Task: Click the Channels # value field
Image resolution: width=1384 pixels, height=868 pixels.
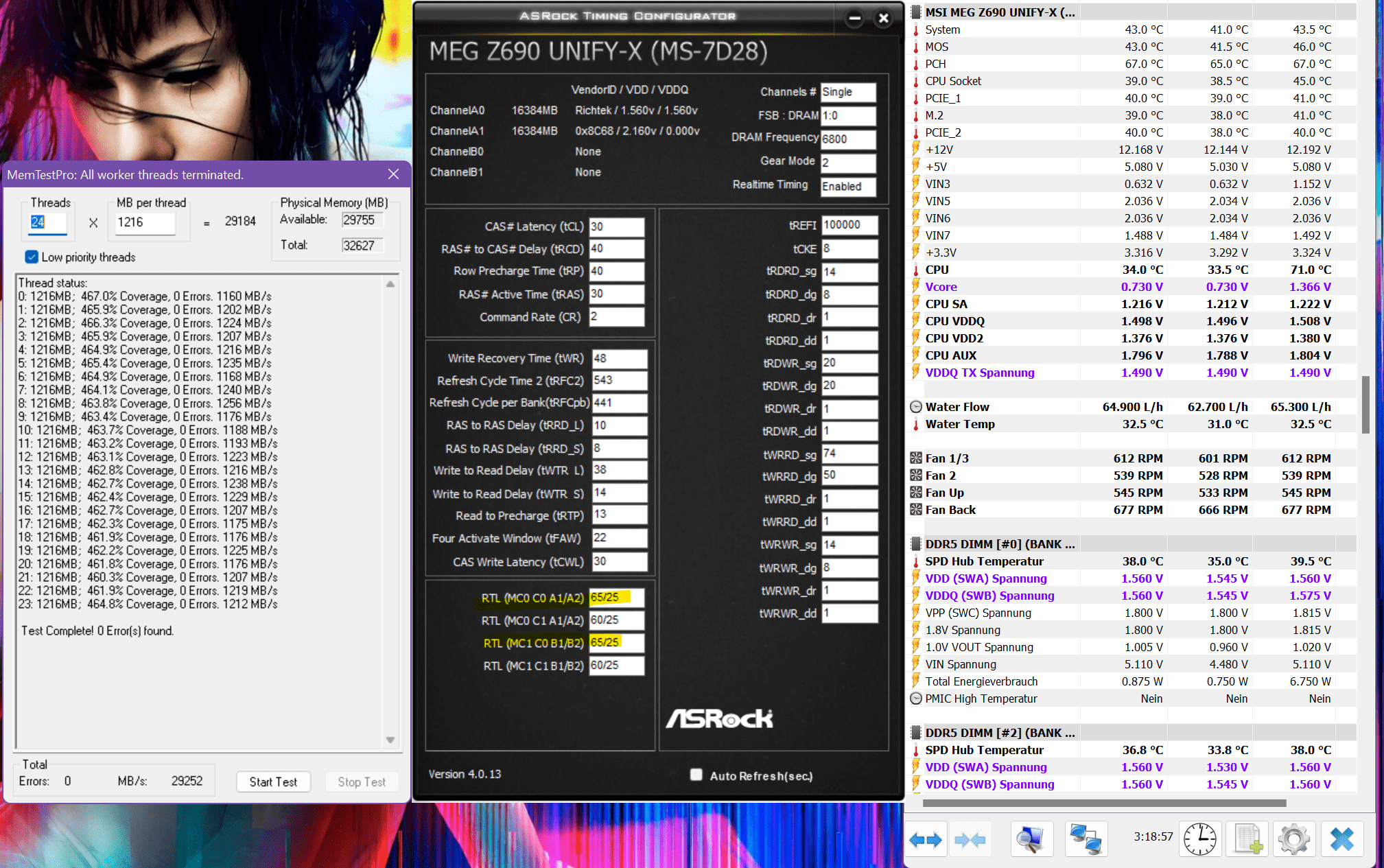Action: tap(848, 92)
